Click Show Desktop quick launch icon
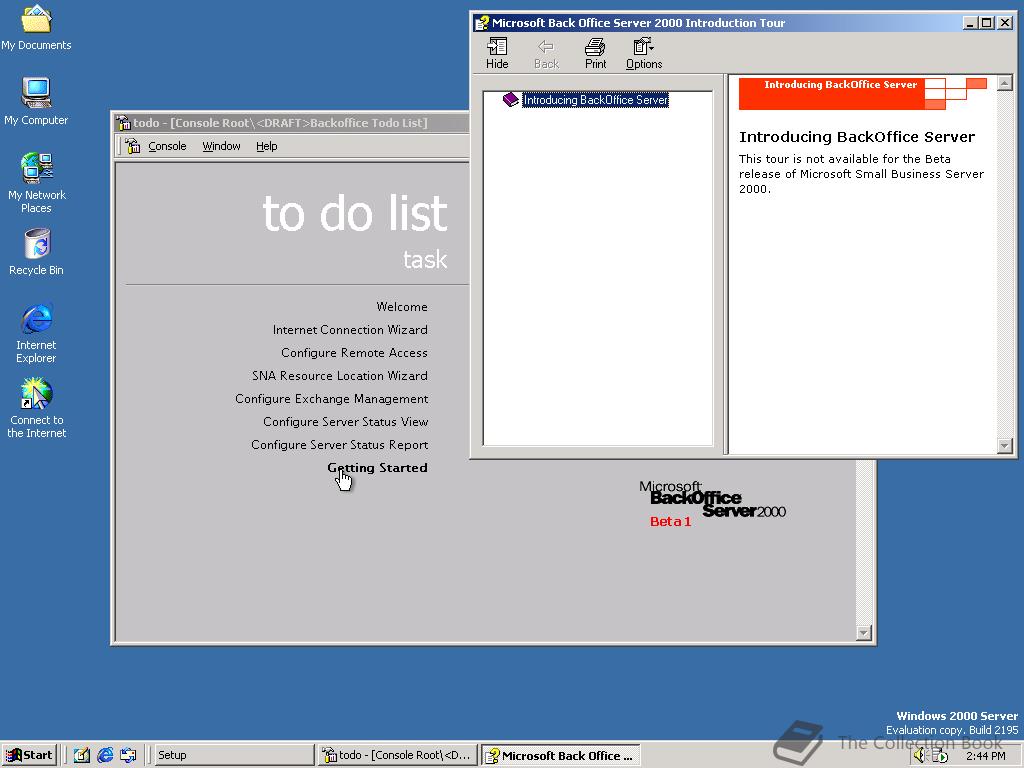The width and height of the screenshot is (1024, 768). click(82, 755)
